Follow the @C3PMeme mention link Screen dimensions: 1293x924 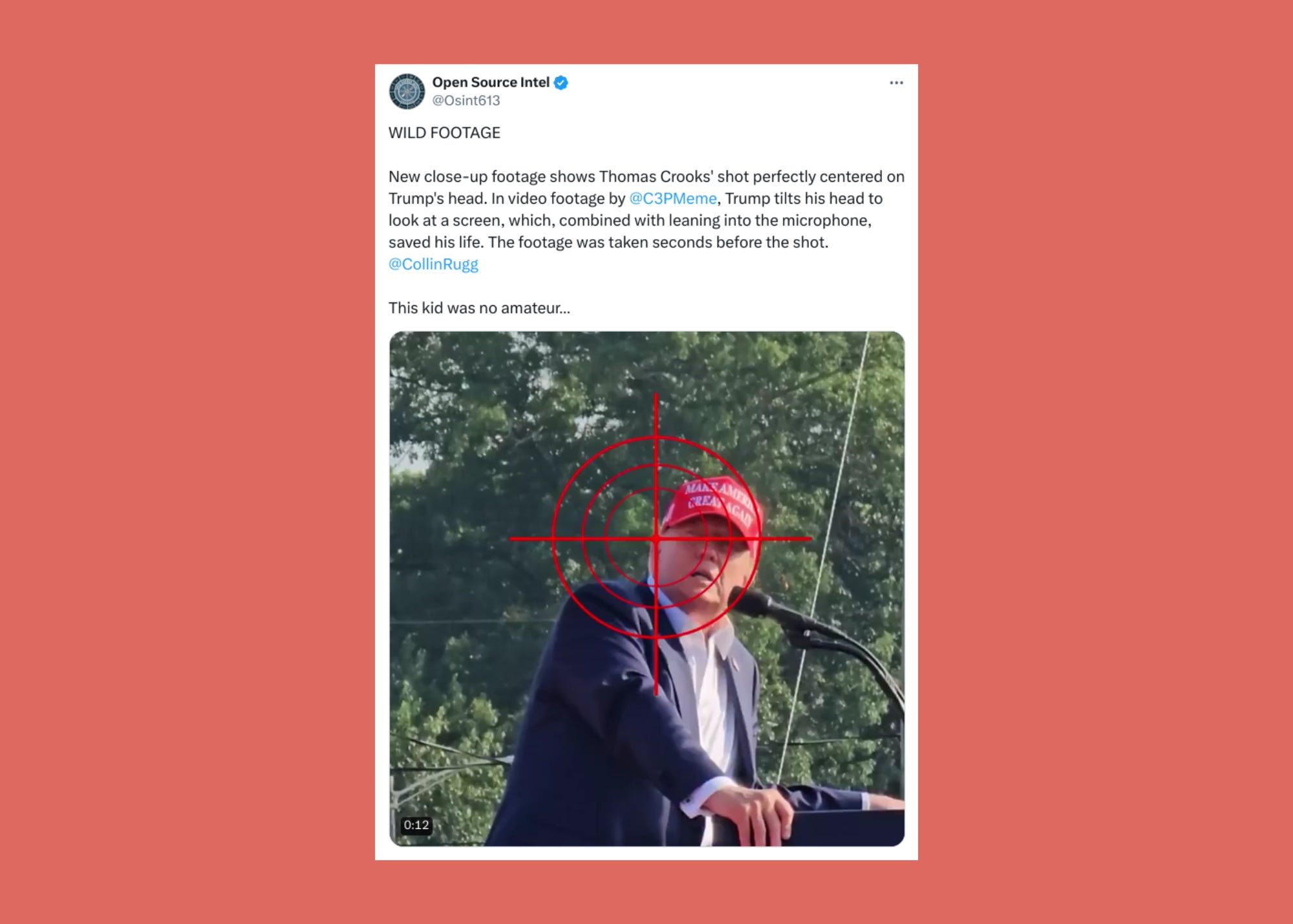[673, 199]
